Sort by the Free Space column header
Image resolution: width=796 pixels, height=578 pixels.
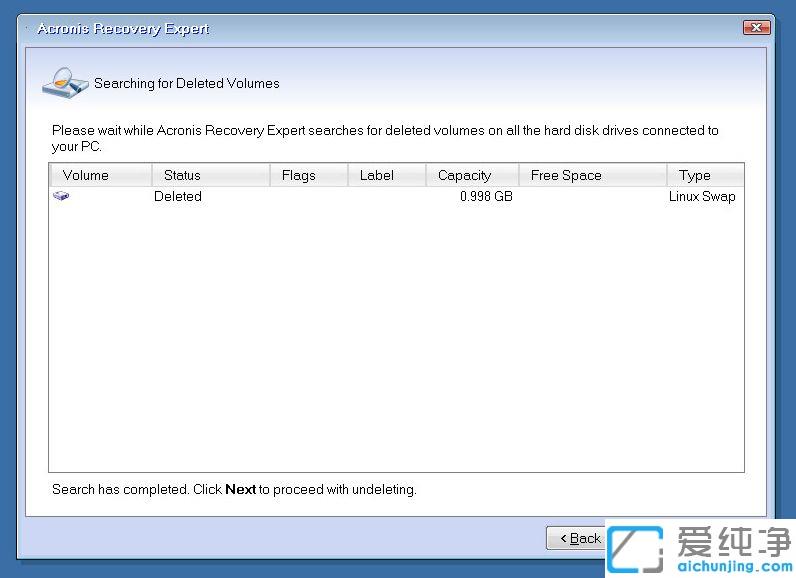tap(593, 175)
